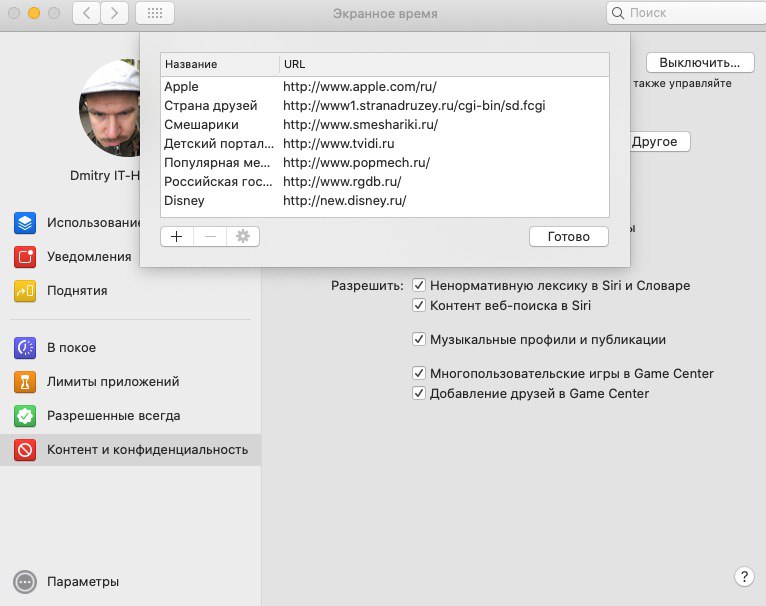Select Контент и конфиденциальность in sidebar
Viewport: 766px width, 606px height.
pos(130,450)
